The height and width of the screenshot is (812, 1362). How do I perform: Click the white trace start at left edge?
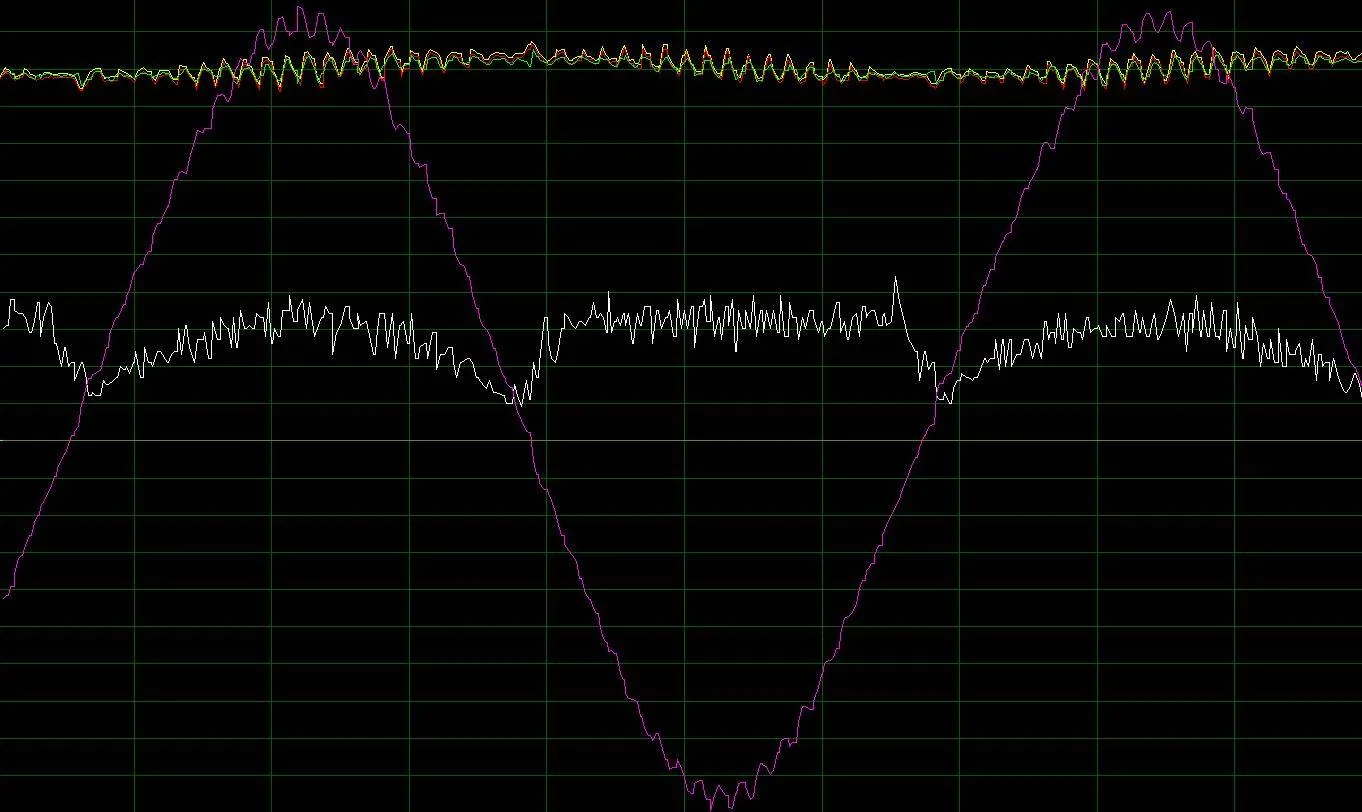[x=4, y=326]
